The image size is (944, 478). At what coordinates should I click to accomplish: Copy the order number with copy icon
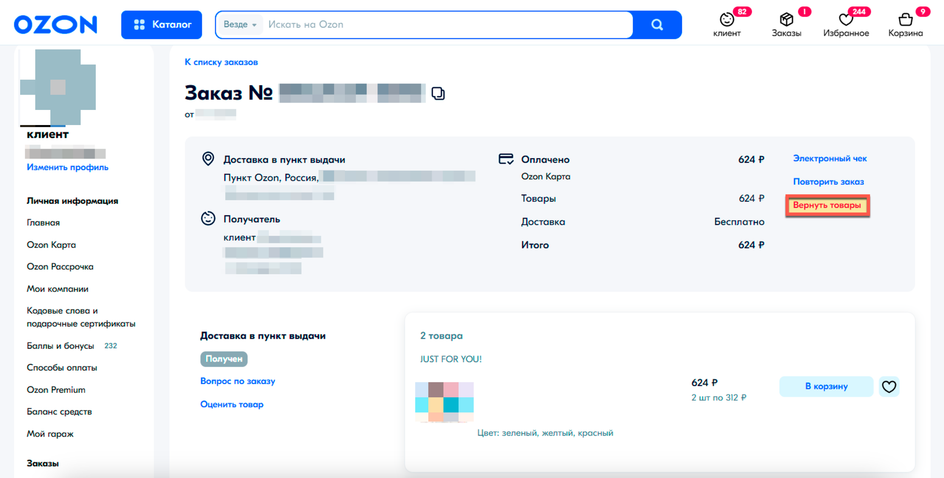439,94
